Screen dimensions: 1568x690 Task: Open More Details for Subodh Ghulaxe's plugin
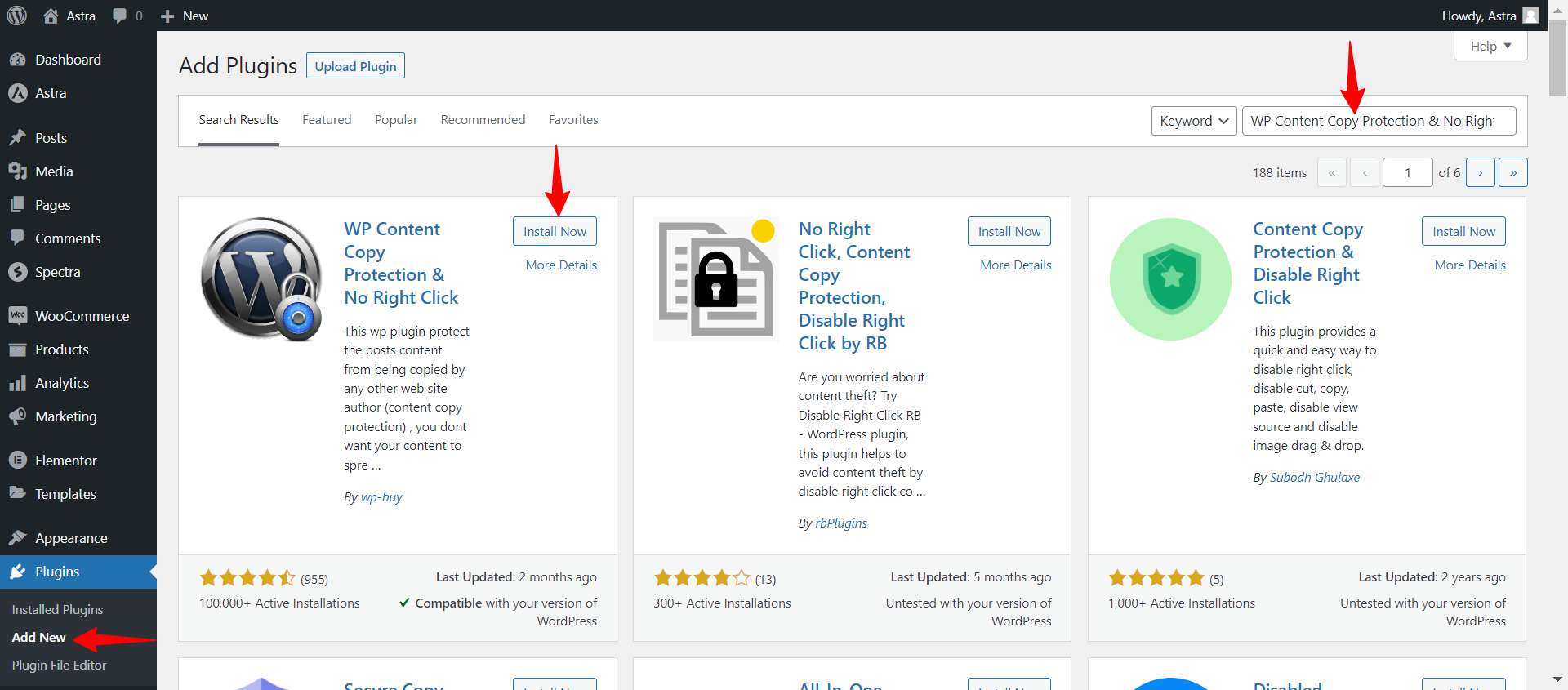1470,265
